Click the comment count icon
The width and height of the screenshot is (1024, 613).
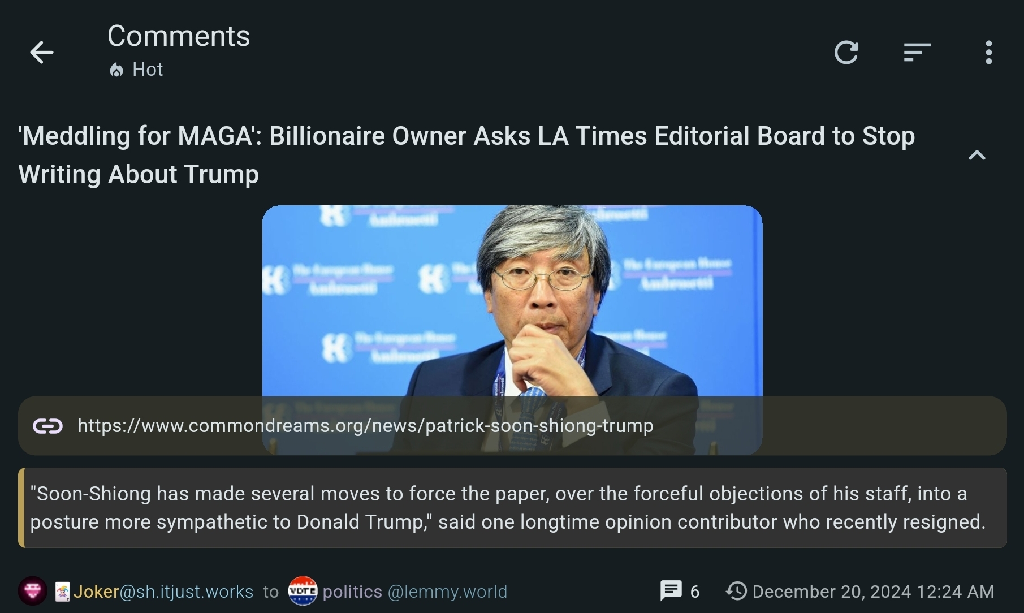671,591
